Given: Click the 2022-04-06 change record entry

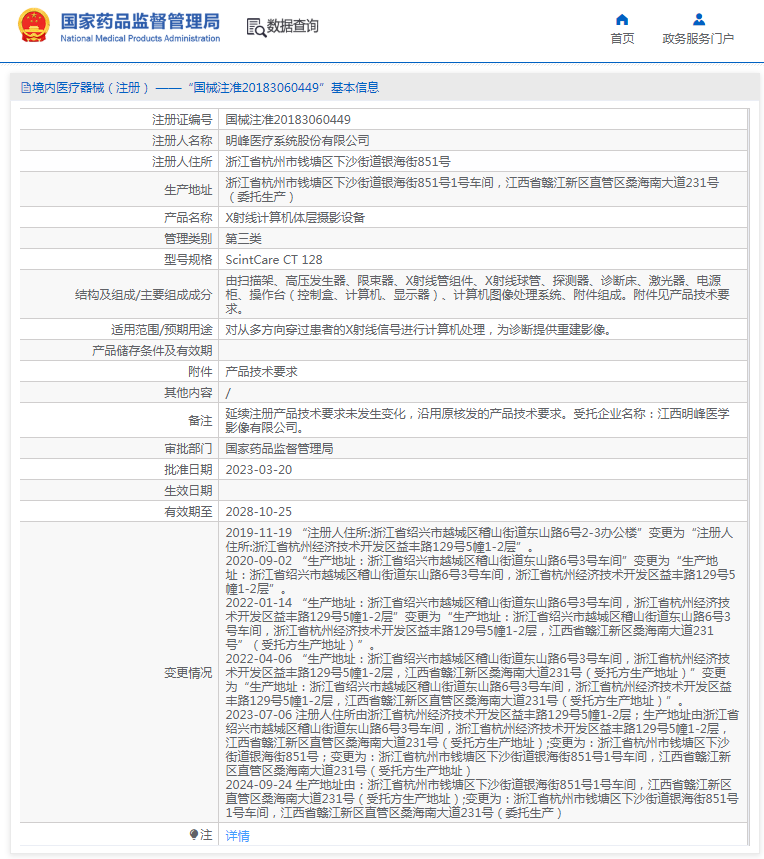Looking at the screenshot, I should (479, 680).
